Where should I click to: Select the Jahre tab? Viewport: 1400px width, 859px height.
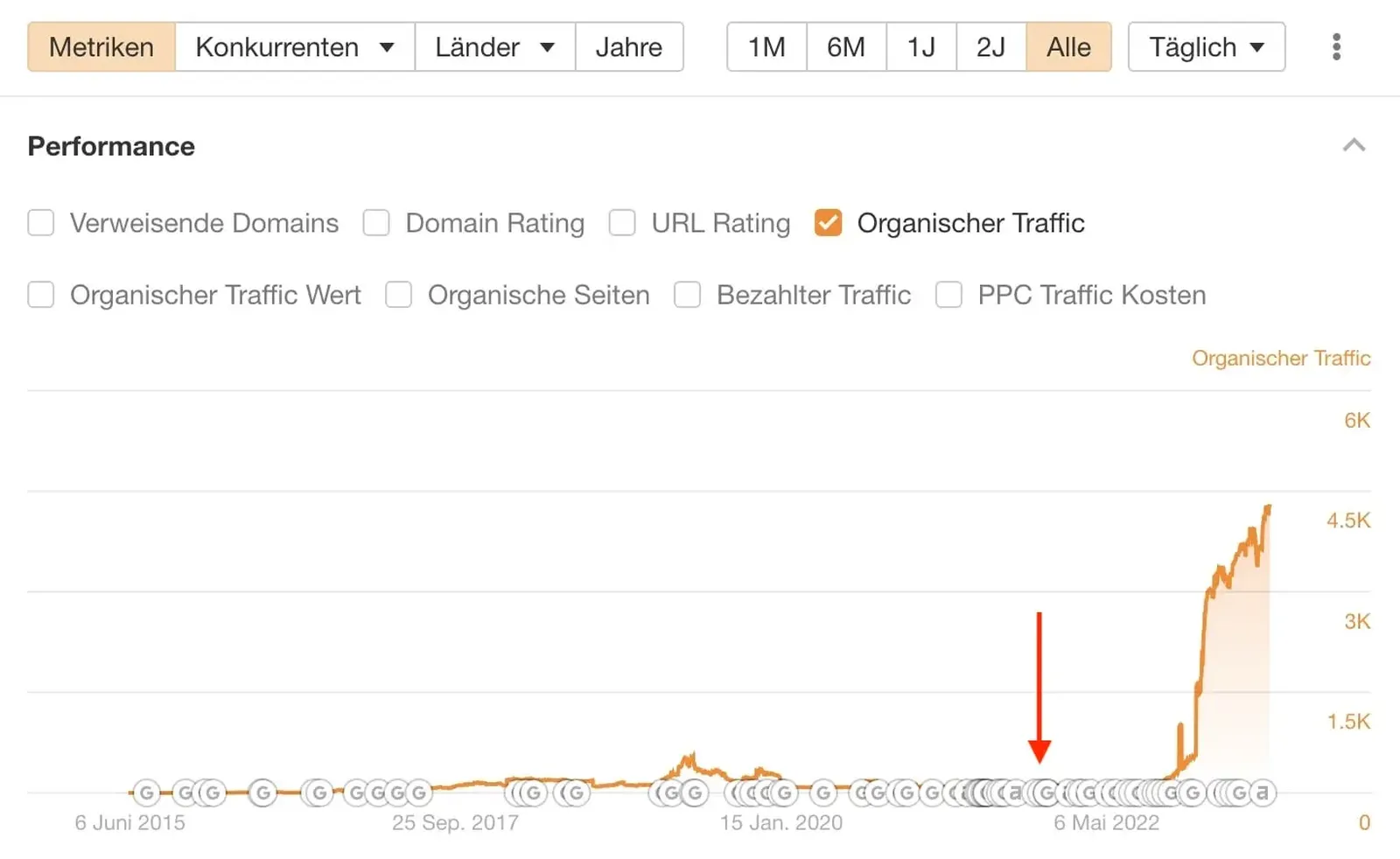[628, 47]
